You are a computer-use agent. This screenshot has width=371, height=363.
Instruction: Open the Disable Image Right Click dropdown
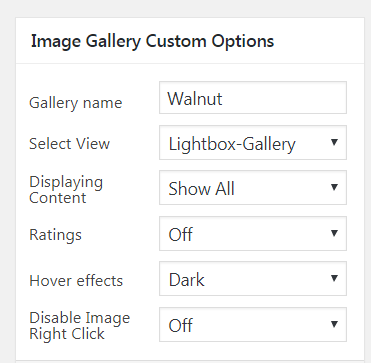click(x=253, y=324)
